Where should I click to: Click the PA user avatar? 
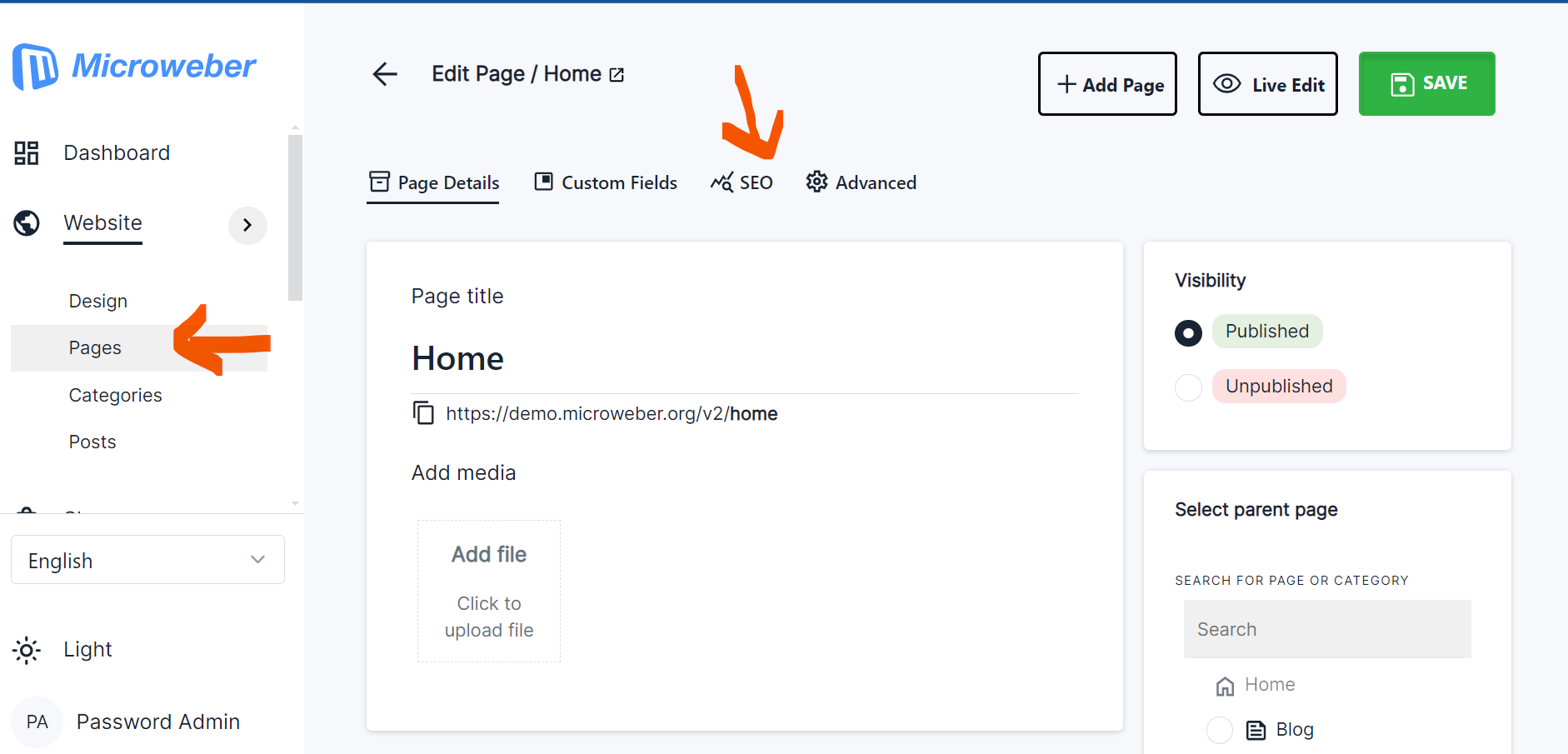point(37,722)
